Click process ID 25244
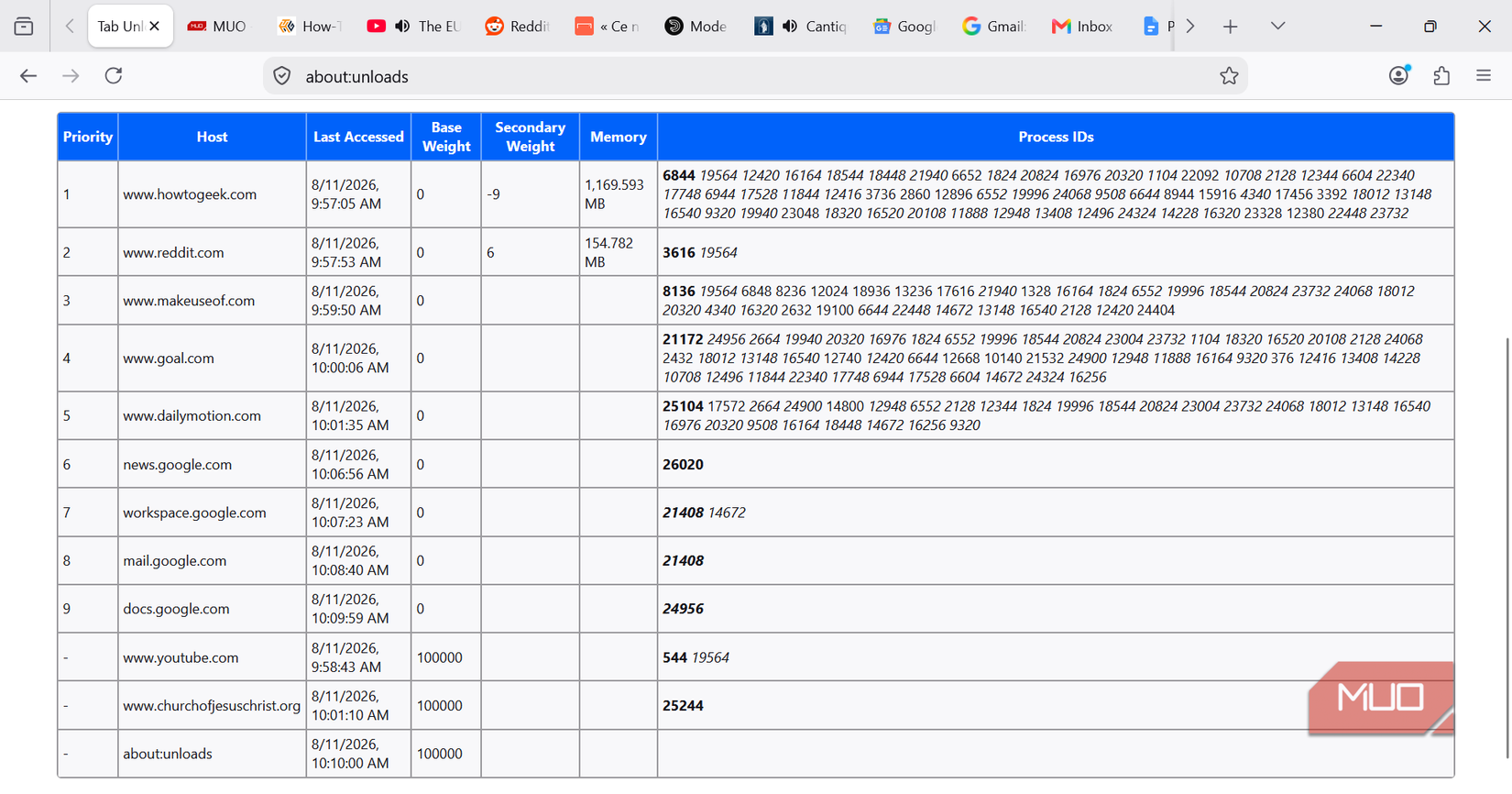The image size is (1512, 794). [683, 706]
